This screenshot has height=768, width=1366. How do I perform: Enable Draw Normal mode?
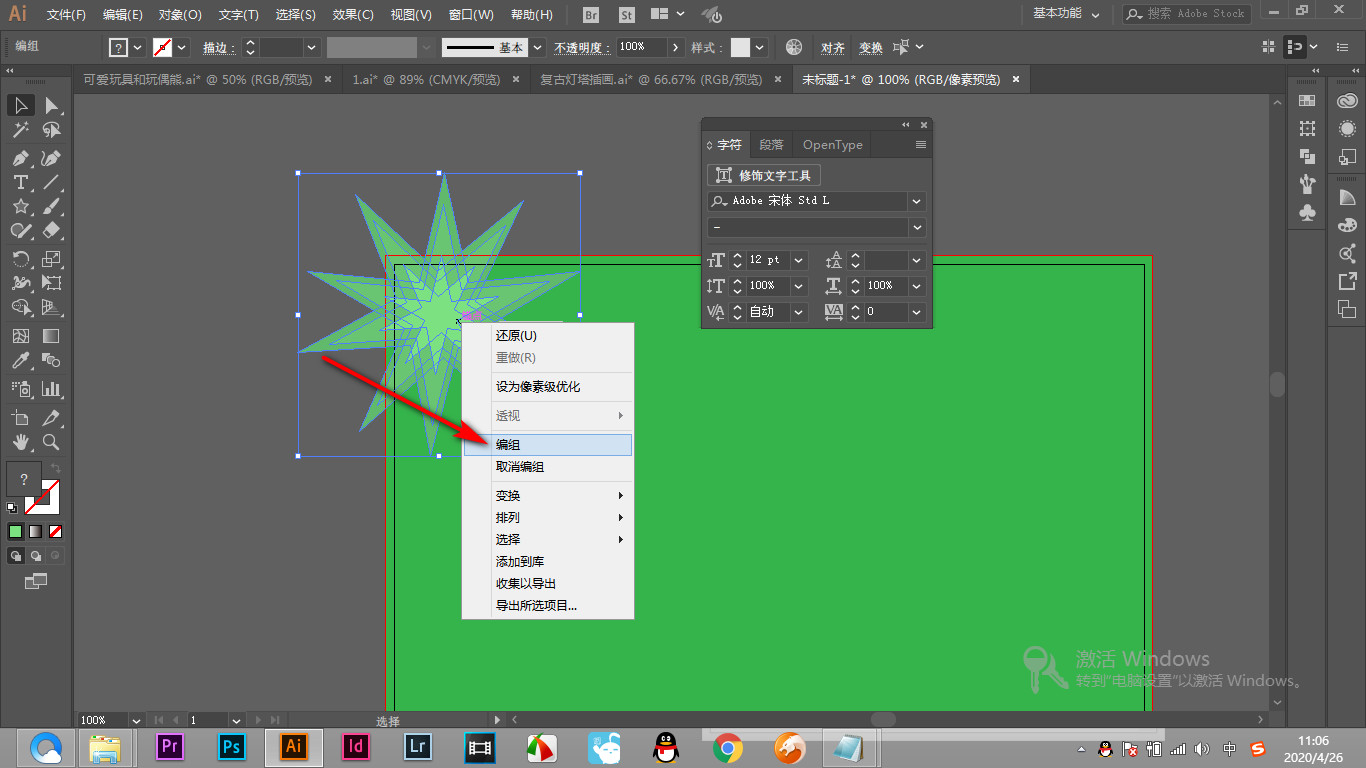pyautogui.click(x=16, y=555)
